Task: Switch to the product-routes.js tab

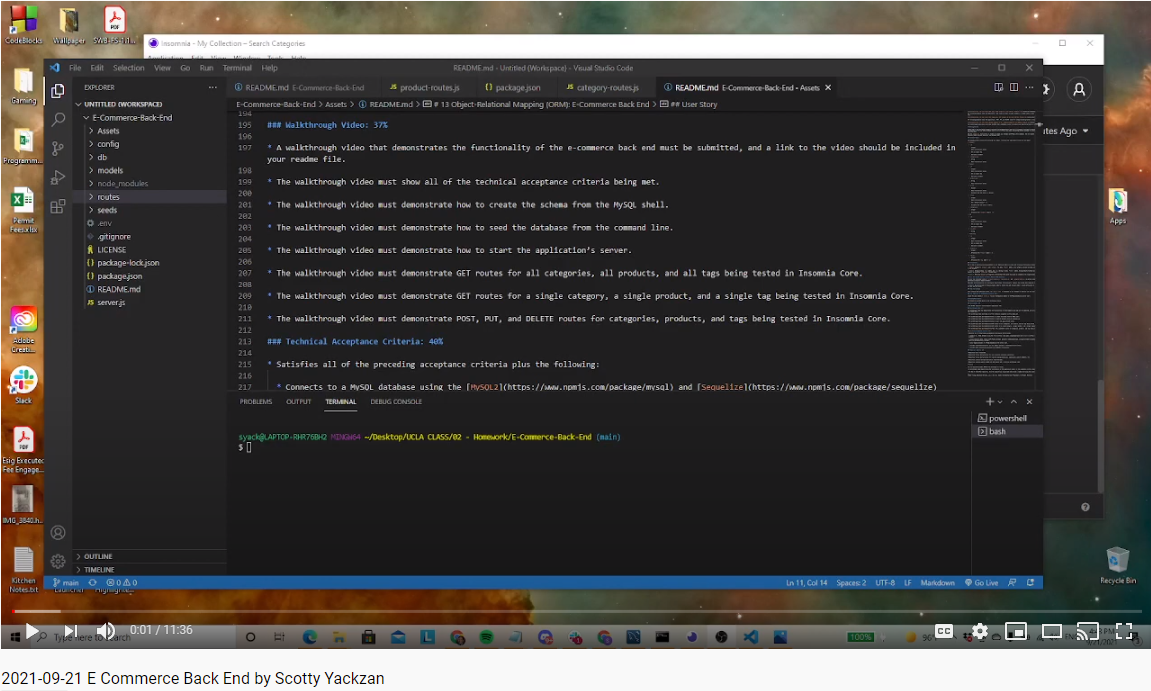Action: pyautogui.click(x=429, y=88)
